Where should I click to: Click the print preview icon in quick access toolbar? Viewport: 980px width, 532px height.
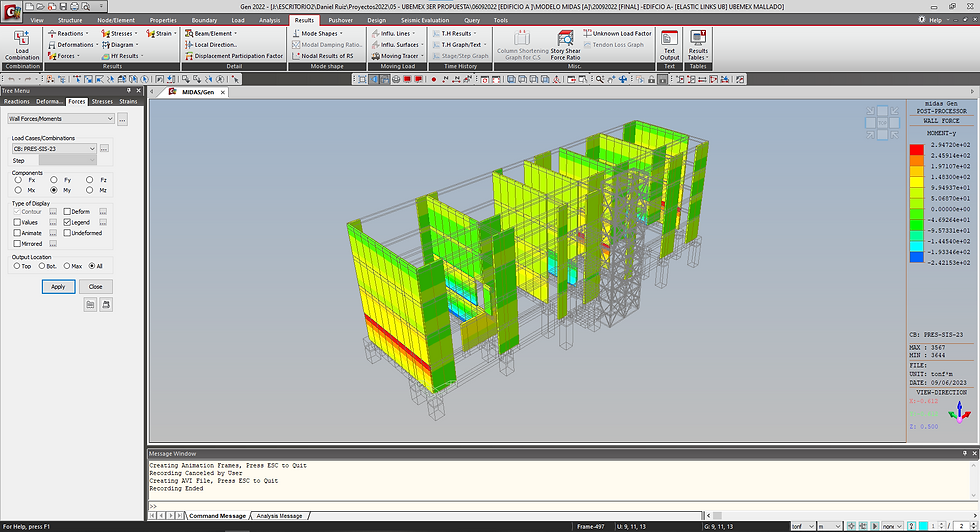click(86, 6)
